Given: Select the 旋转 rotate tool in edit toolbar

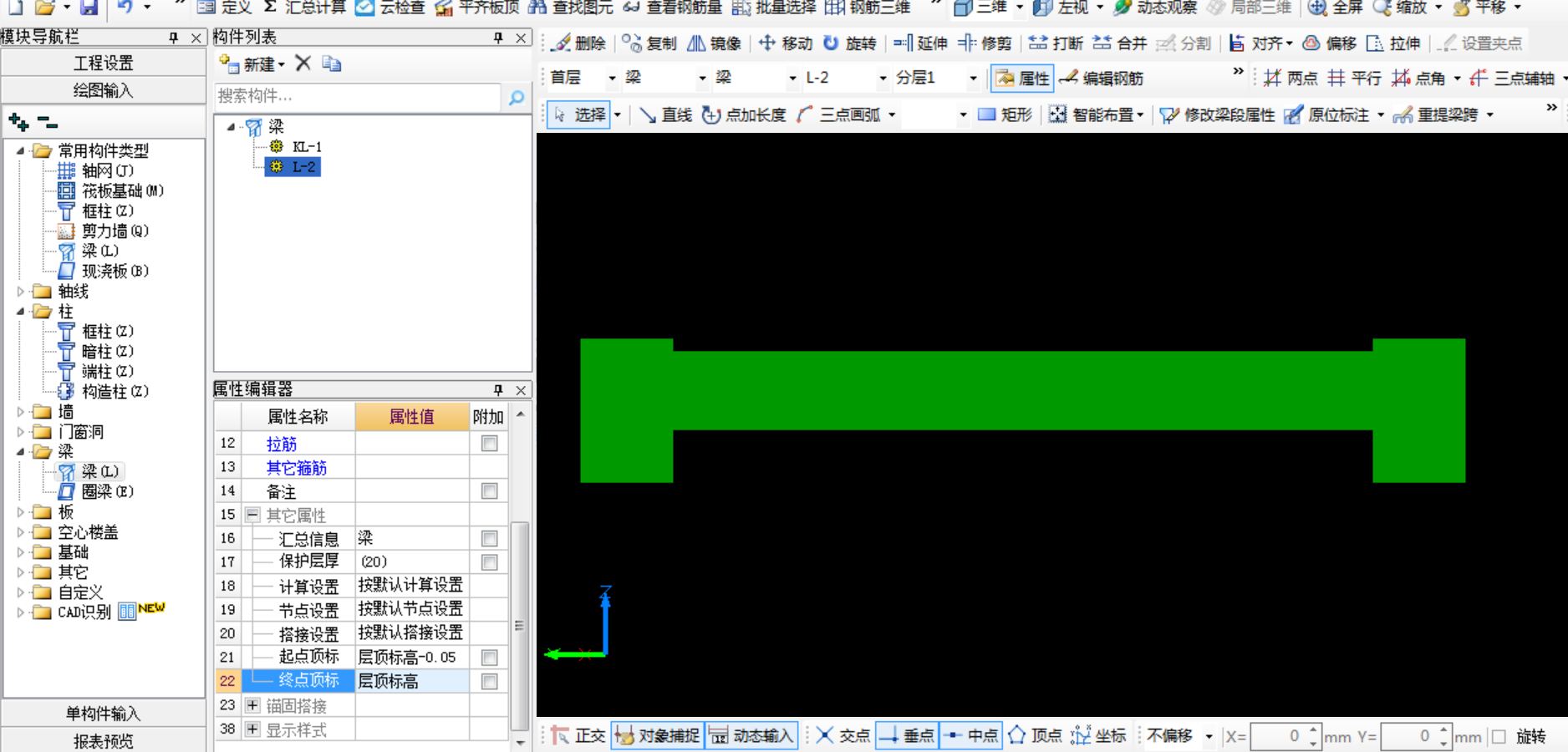Looking at the screenshot, I should [850, 43].
